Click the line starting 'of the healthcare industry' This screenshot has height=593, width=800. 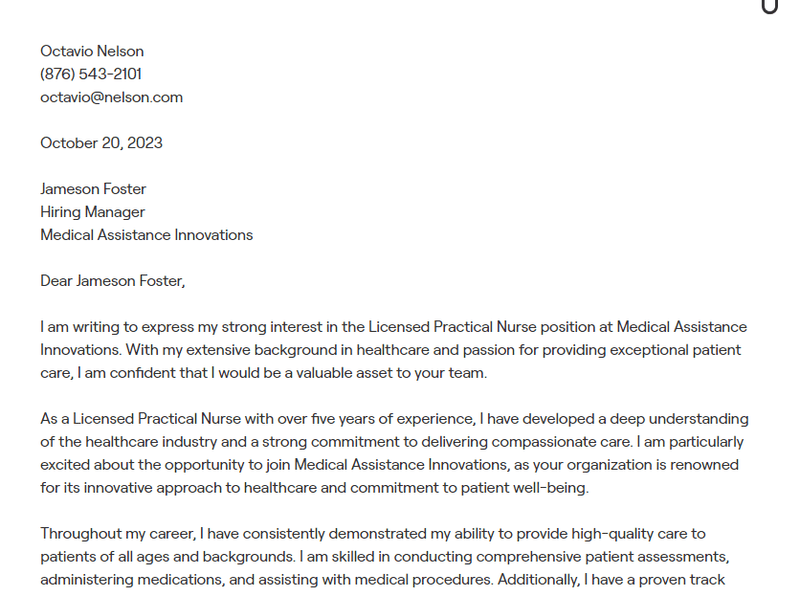tap(391, 442)
